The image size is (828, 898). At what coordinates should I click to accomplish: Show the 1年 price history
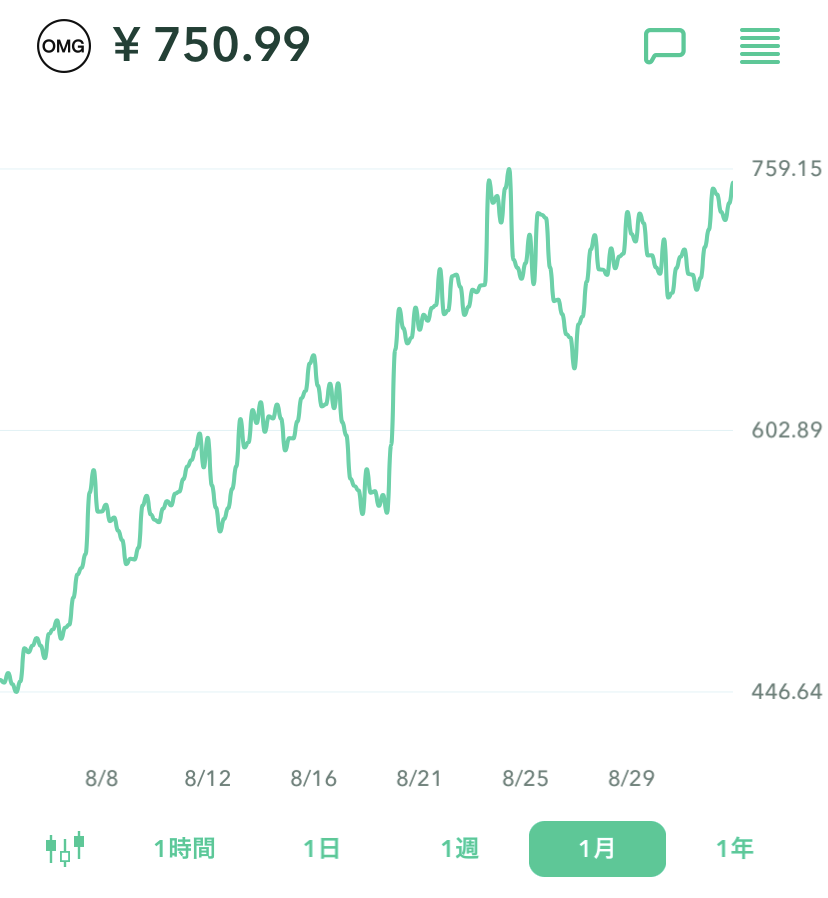pos(735,849)
